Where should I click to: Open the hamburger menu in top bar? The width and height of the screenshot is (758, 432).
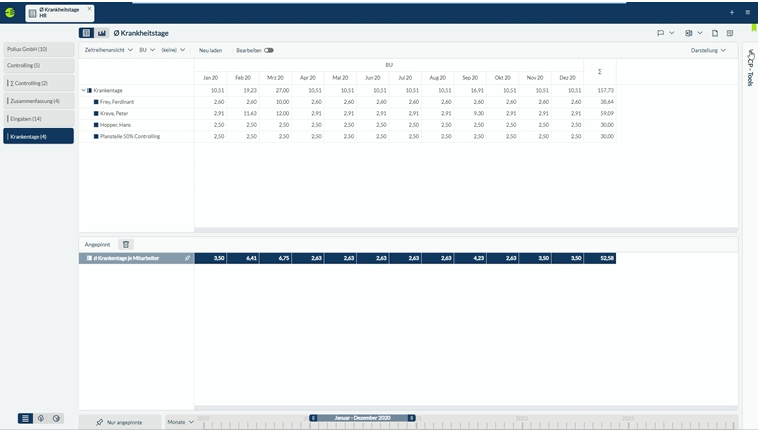tap(746, 12)
